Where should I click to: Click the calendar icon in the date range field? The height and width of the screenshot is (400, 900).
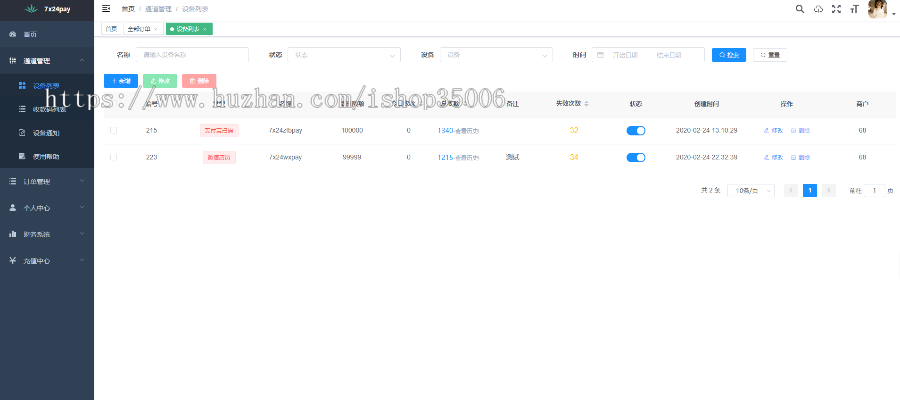click(x=600, y=55)
